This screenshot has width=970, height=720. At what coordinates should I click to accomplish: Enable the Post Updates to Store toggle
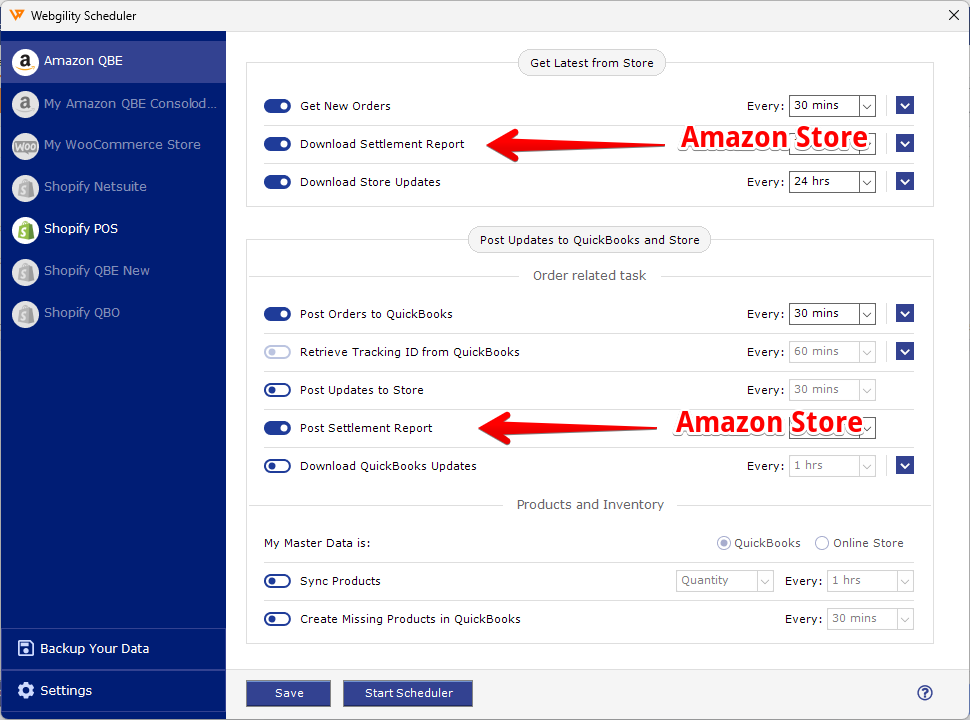(x=277, y=390)
